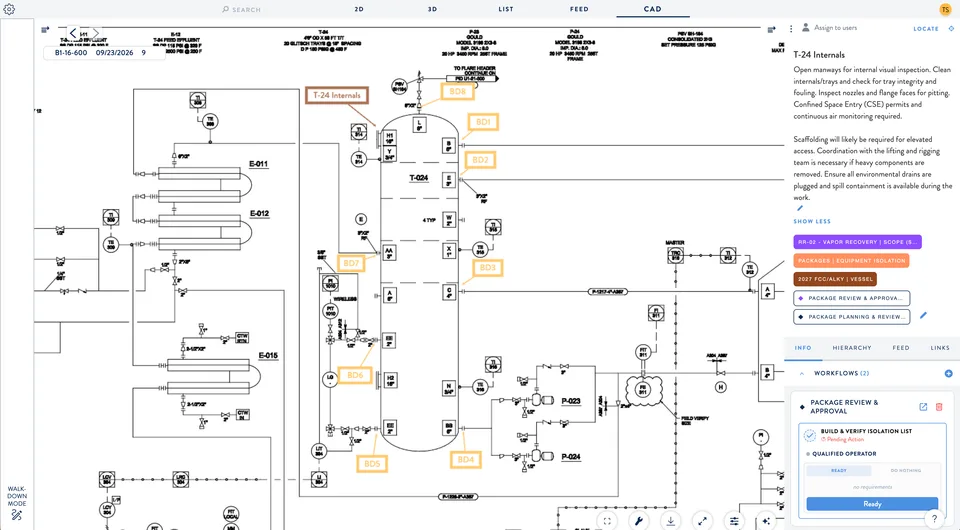Click the BD7 marker on drawing
The width and height of the screenshot is (960, 530).
(x=351, y=263)
